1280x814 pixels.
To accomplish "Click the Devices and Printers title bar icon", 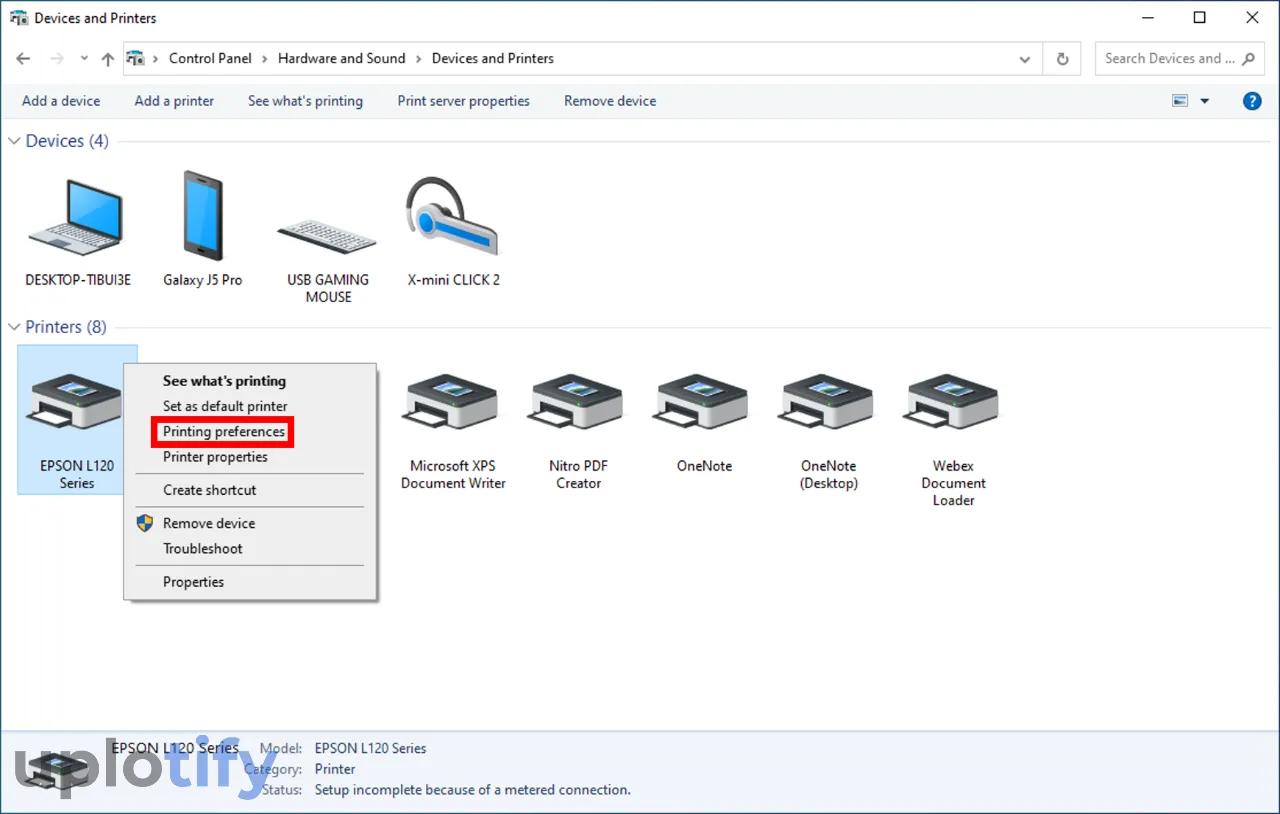I will click(x=19, y=18).
